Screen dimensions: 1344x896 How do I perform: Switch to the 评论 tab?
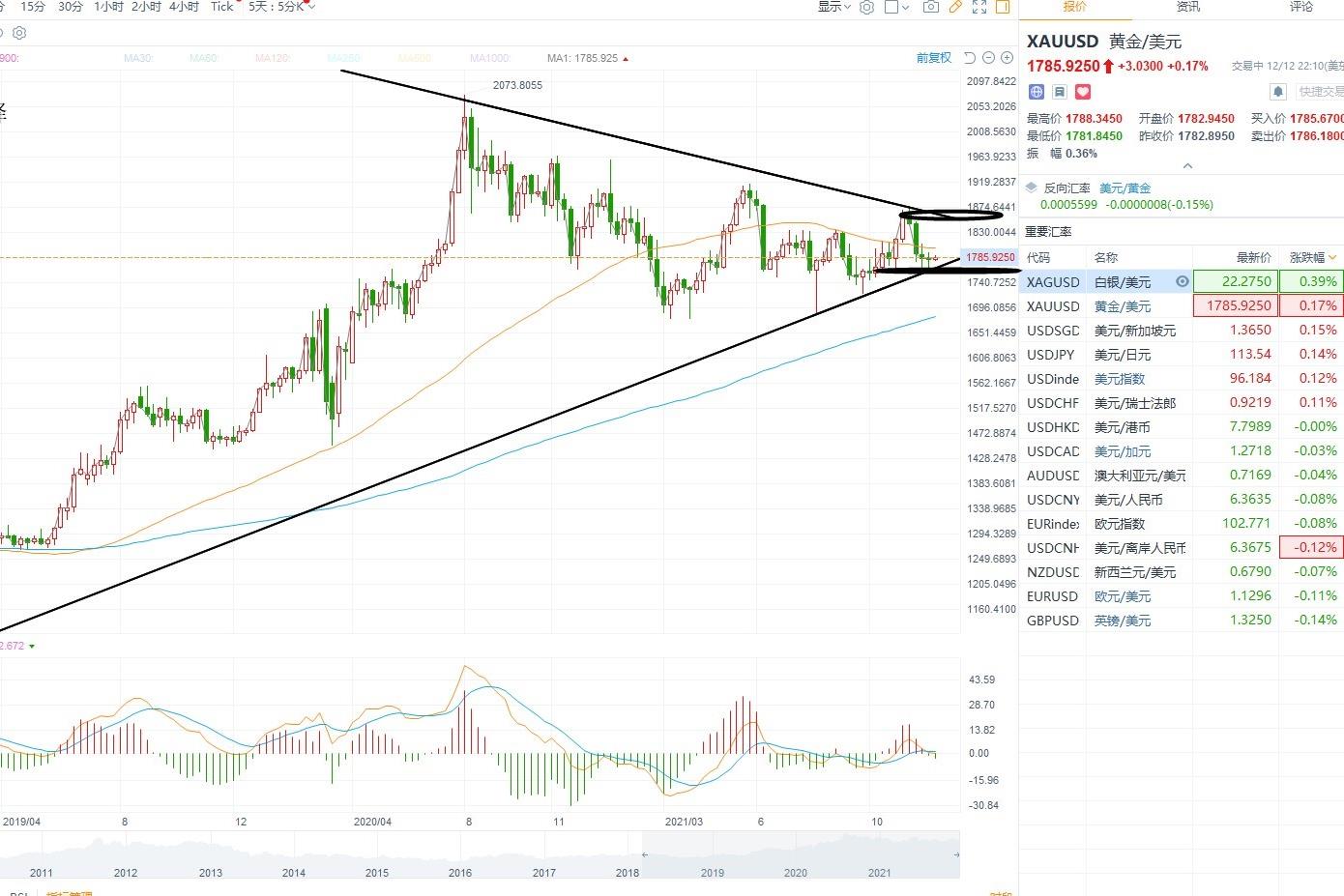coord(1301,7)
